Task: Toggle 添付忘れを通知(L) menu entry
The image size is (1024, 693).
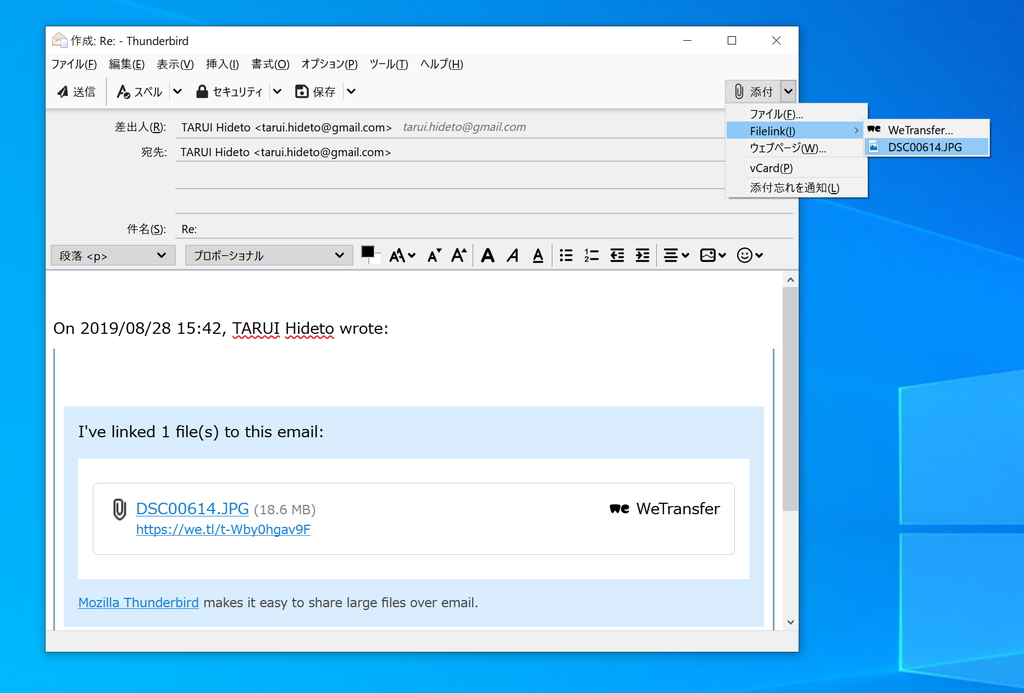Action: 797,188
